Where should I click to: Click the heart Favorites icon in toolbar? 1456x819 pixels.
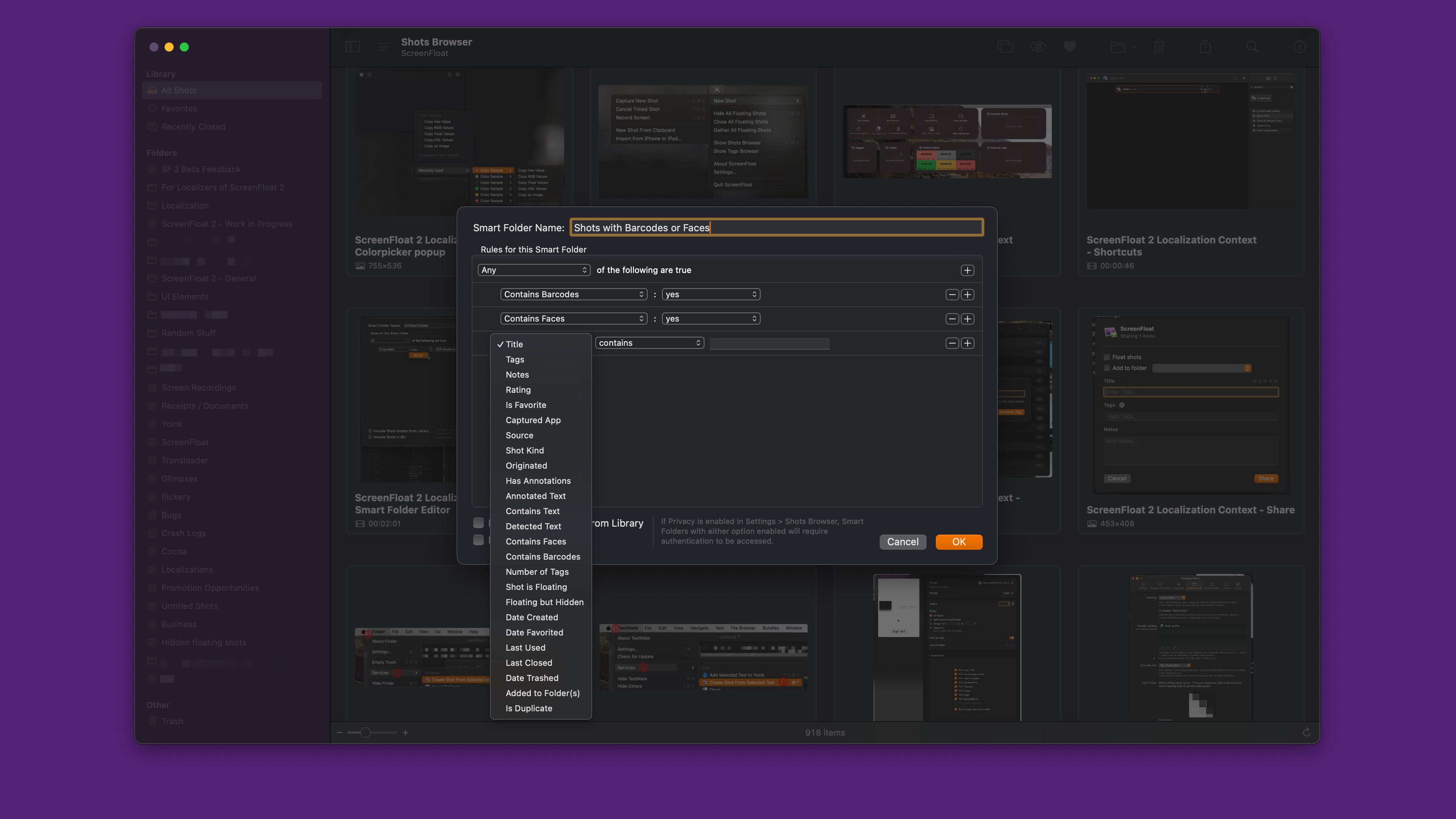(1069, 47)
